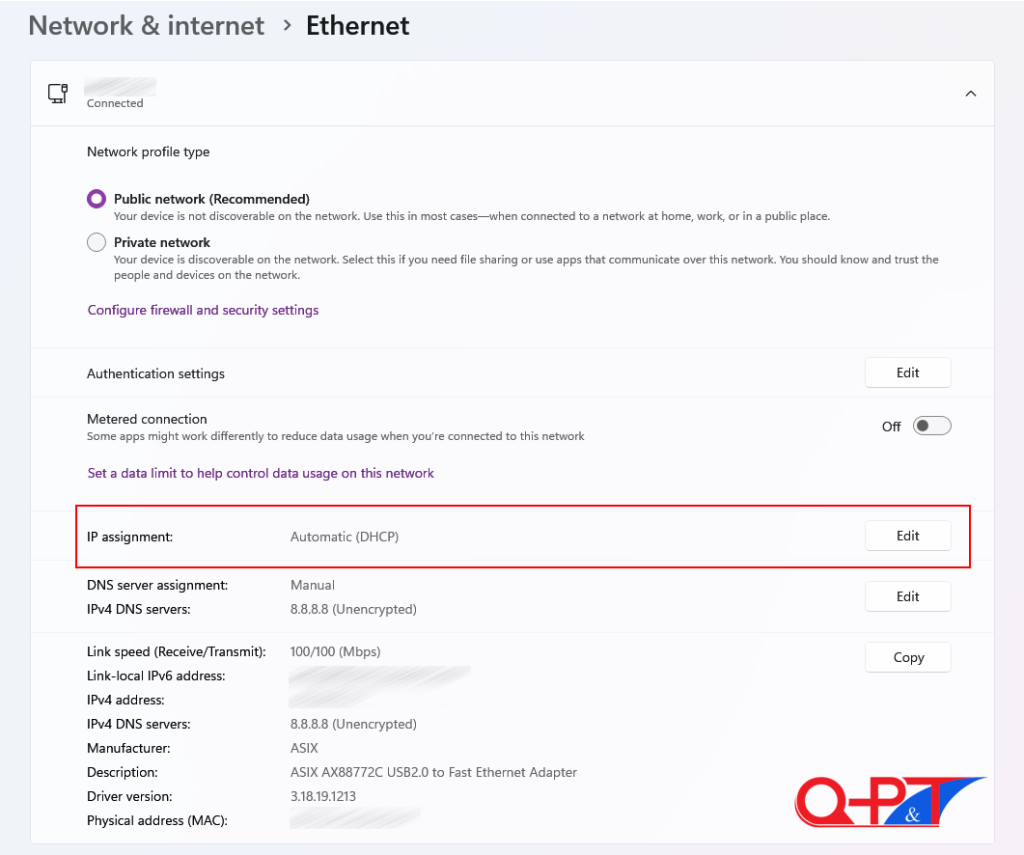Toggle the Metered connection switch
1024x855 pixels.
pos(932,426)
